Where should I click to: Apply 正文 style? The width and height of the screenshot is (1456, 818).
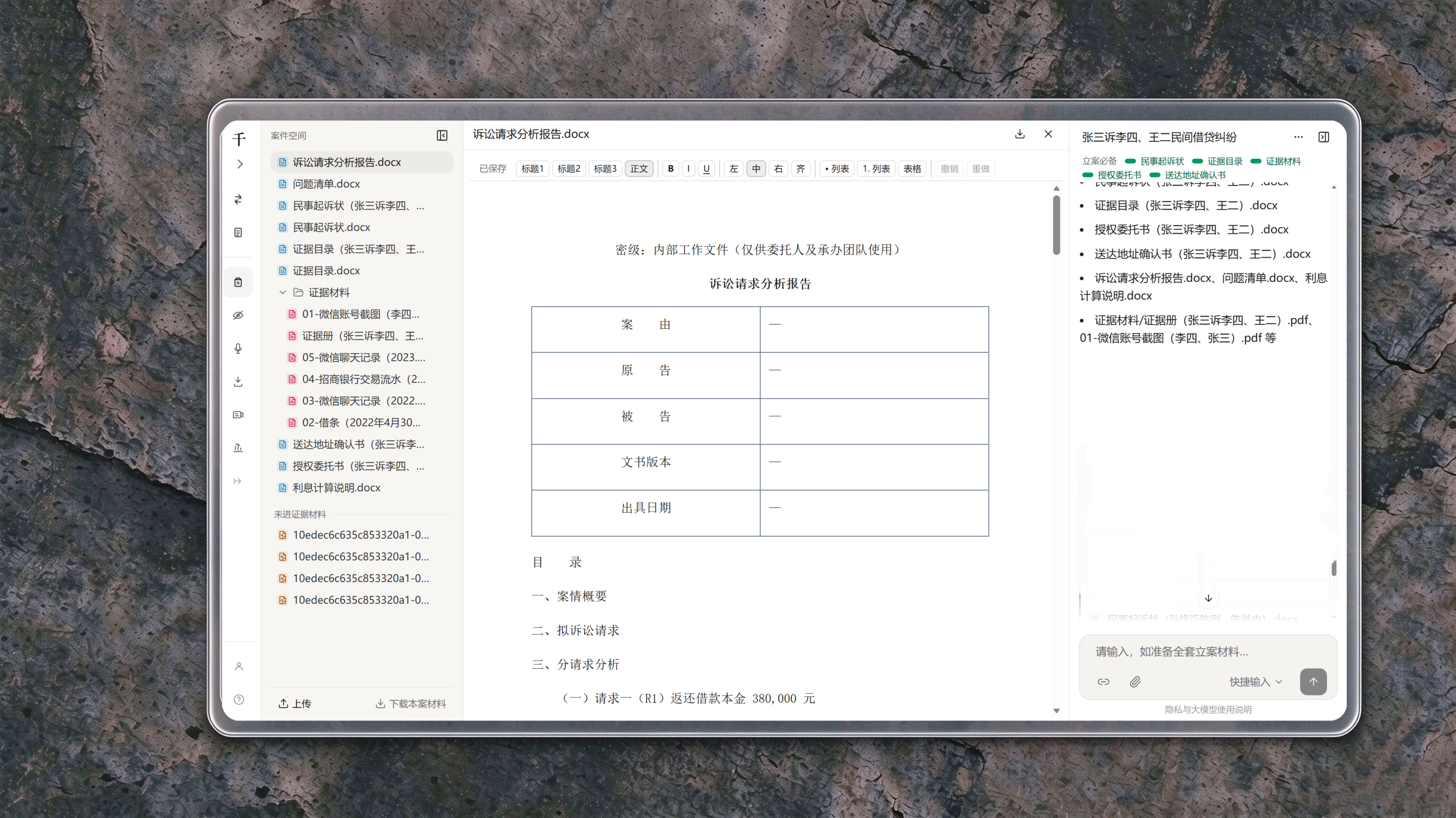pos(639,168)
